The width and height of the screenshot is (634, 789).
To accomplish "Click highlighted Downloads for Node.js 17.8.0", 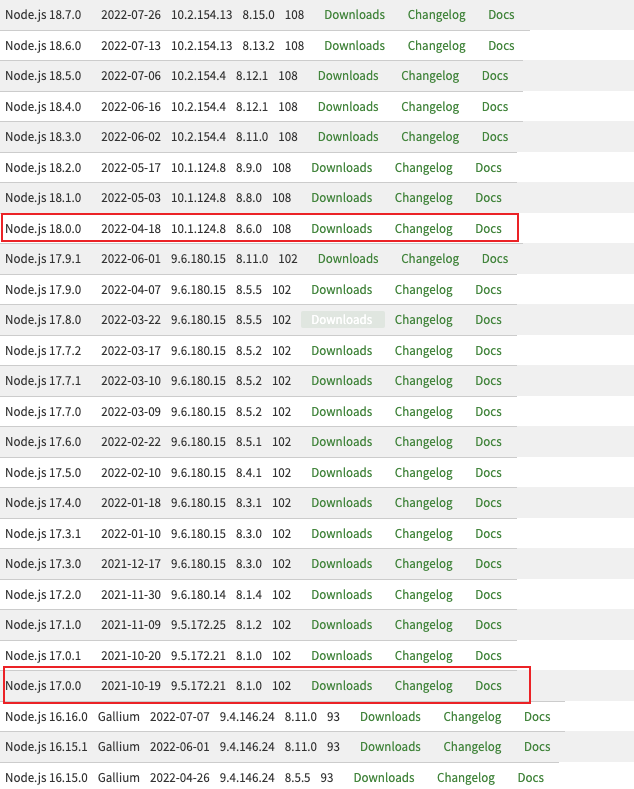I will (341, 320).
